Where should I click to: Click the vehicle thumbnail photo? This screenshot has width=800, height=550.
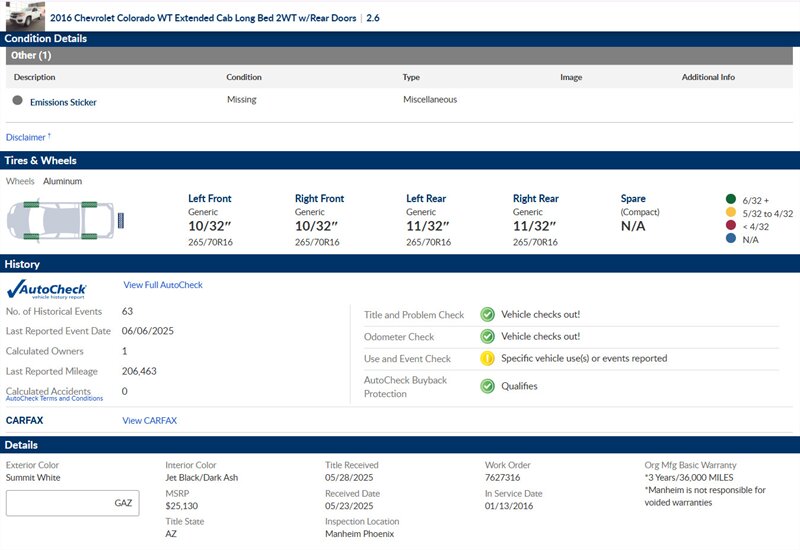tap(25, 15)
